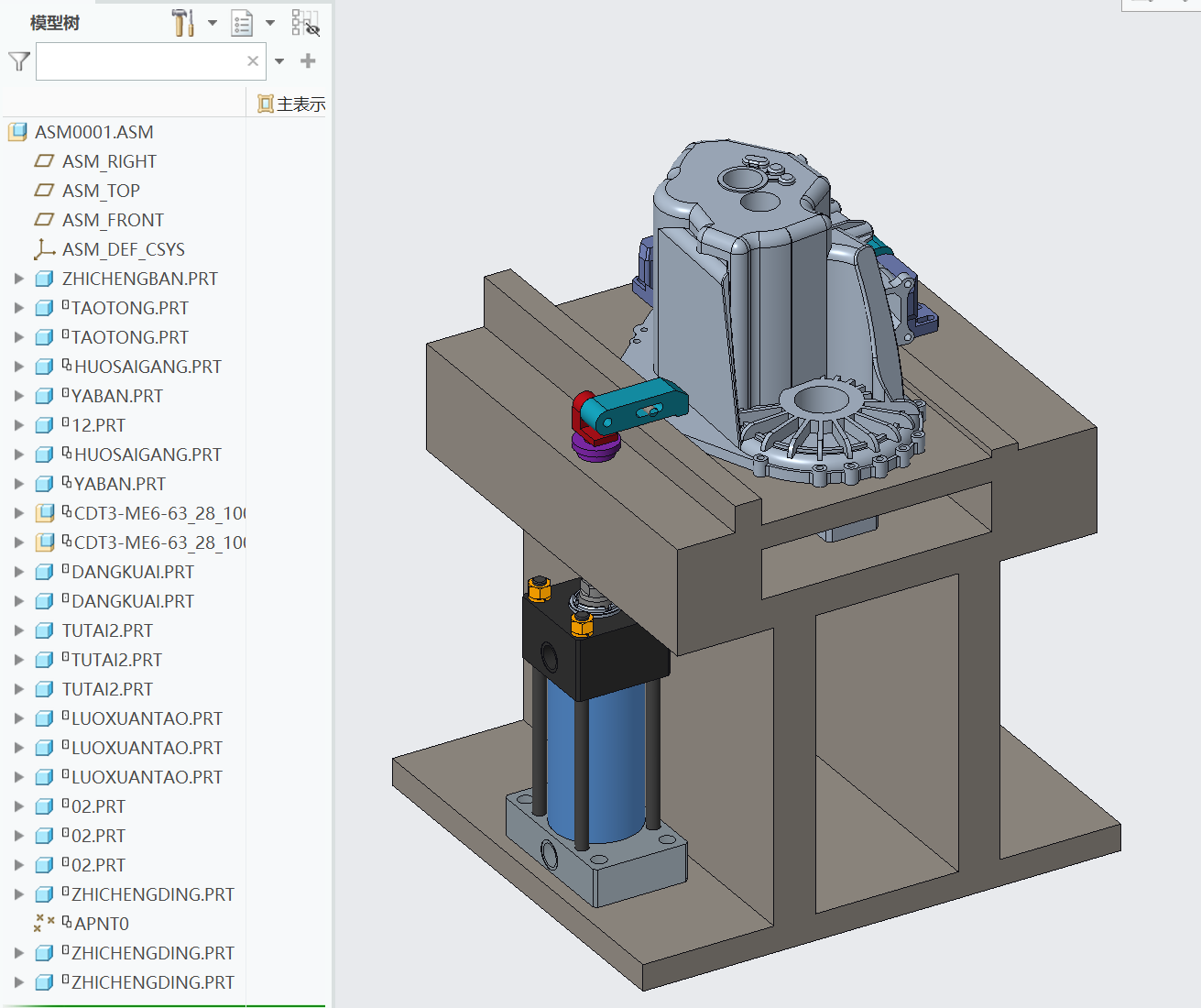Click the ASM_TOP datum plane icon
Image resolution: width=1201 pixels, height=1008 pixels.
tap(44, 191)
